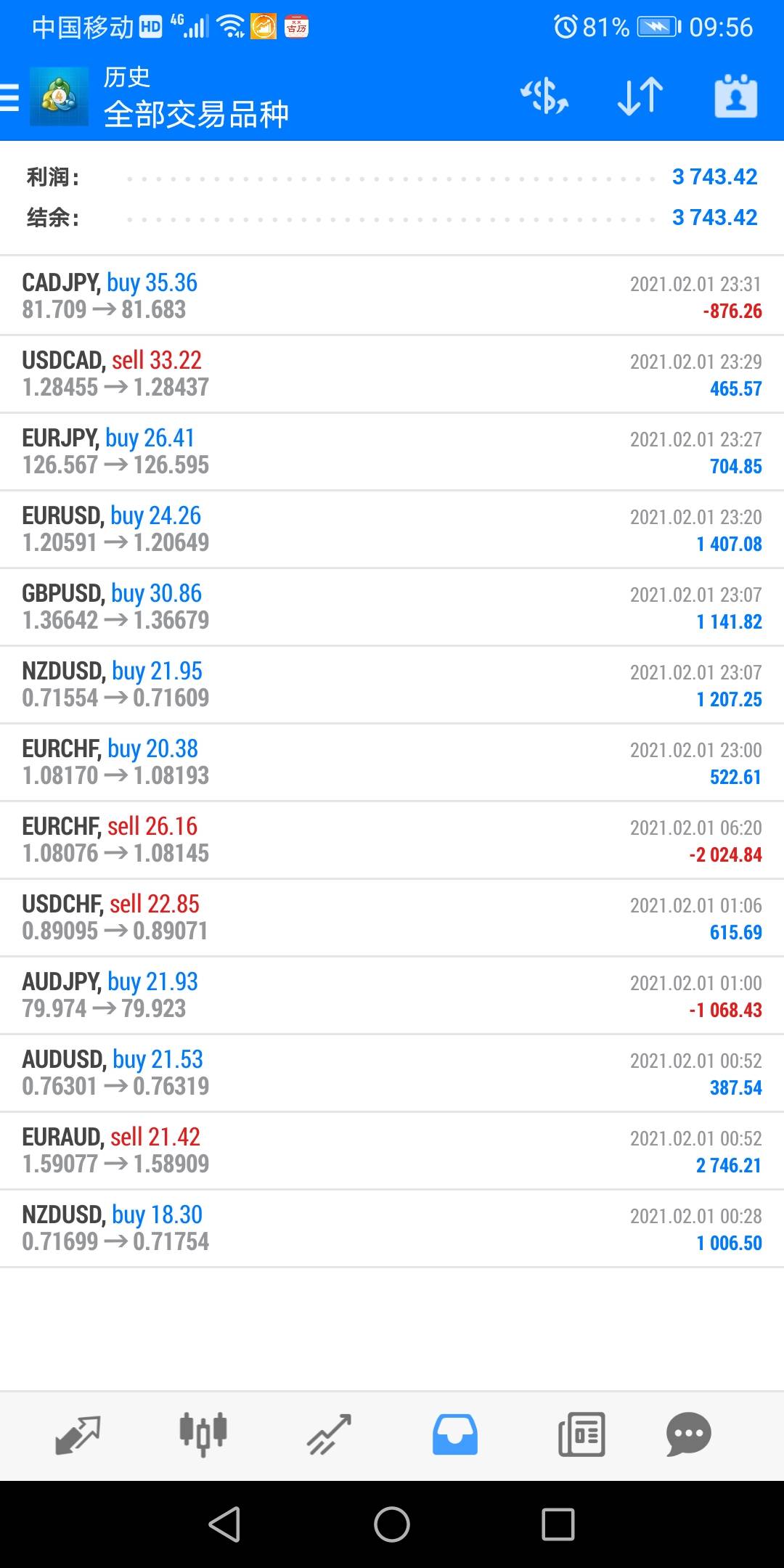
Task: Open the News tab icon
Action: [581, 1434]
